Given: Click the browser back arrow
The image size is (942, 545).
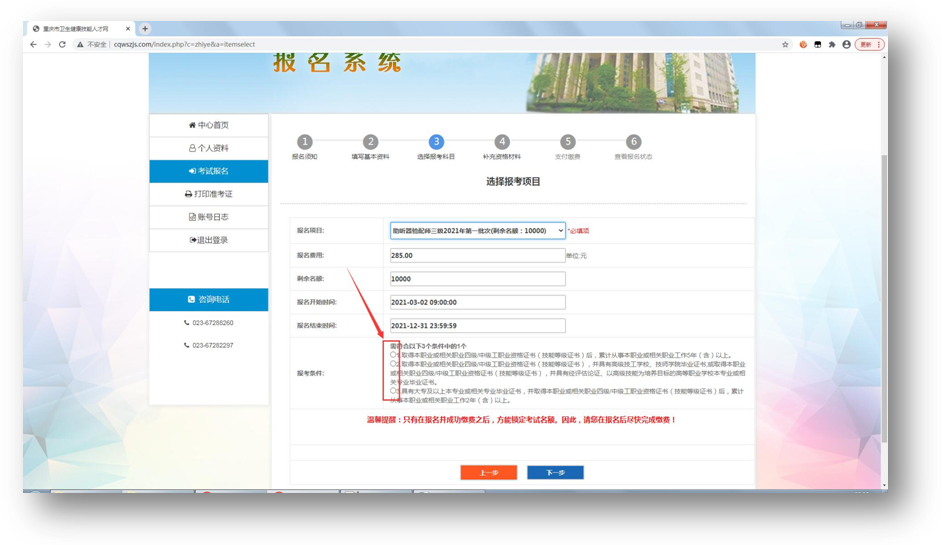Looking at the screenshot, I should (x=33, y=45).
